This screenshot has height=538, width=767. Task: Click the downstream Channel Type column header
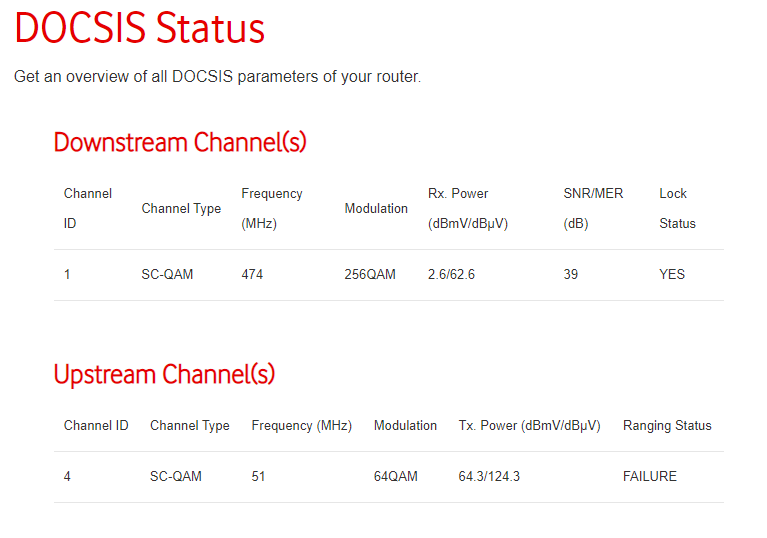tap(181, 208)
